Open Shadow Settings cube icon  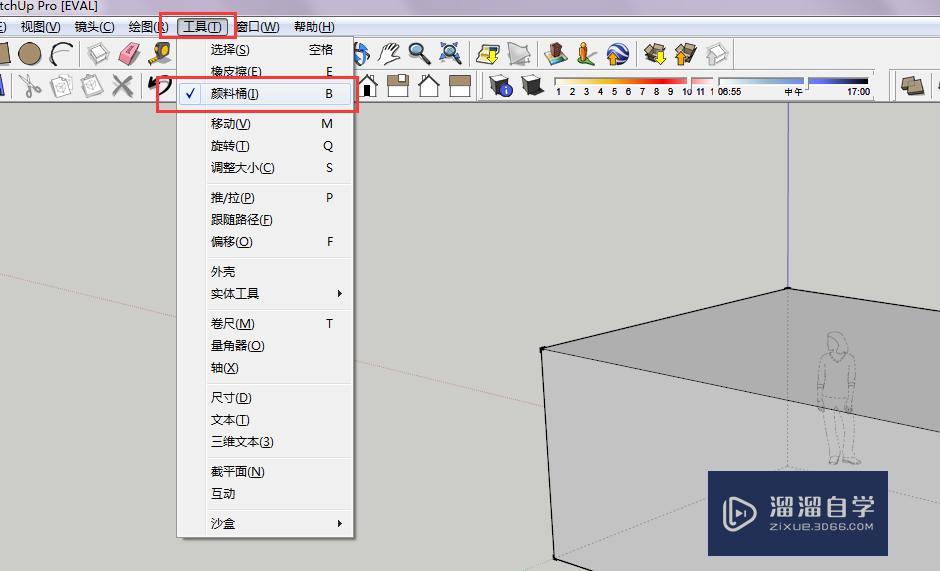(x=500, y=86)
